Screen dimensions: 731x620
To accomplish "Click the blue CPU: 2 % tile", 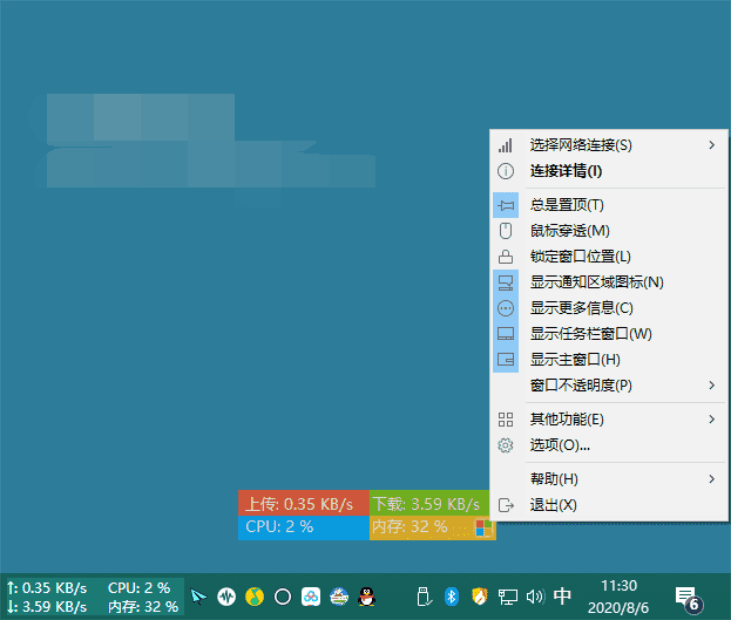I will coord(303,528).
